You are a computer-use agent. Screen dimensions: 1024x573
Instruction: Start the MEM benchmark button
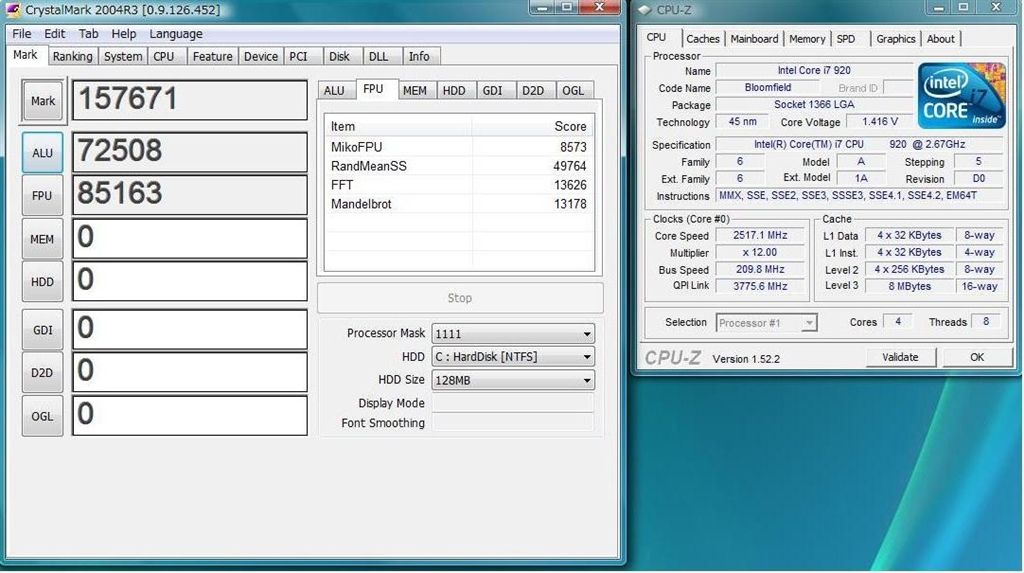42,240
